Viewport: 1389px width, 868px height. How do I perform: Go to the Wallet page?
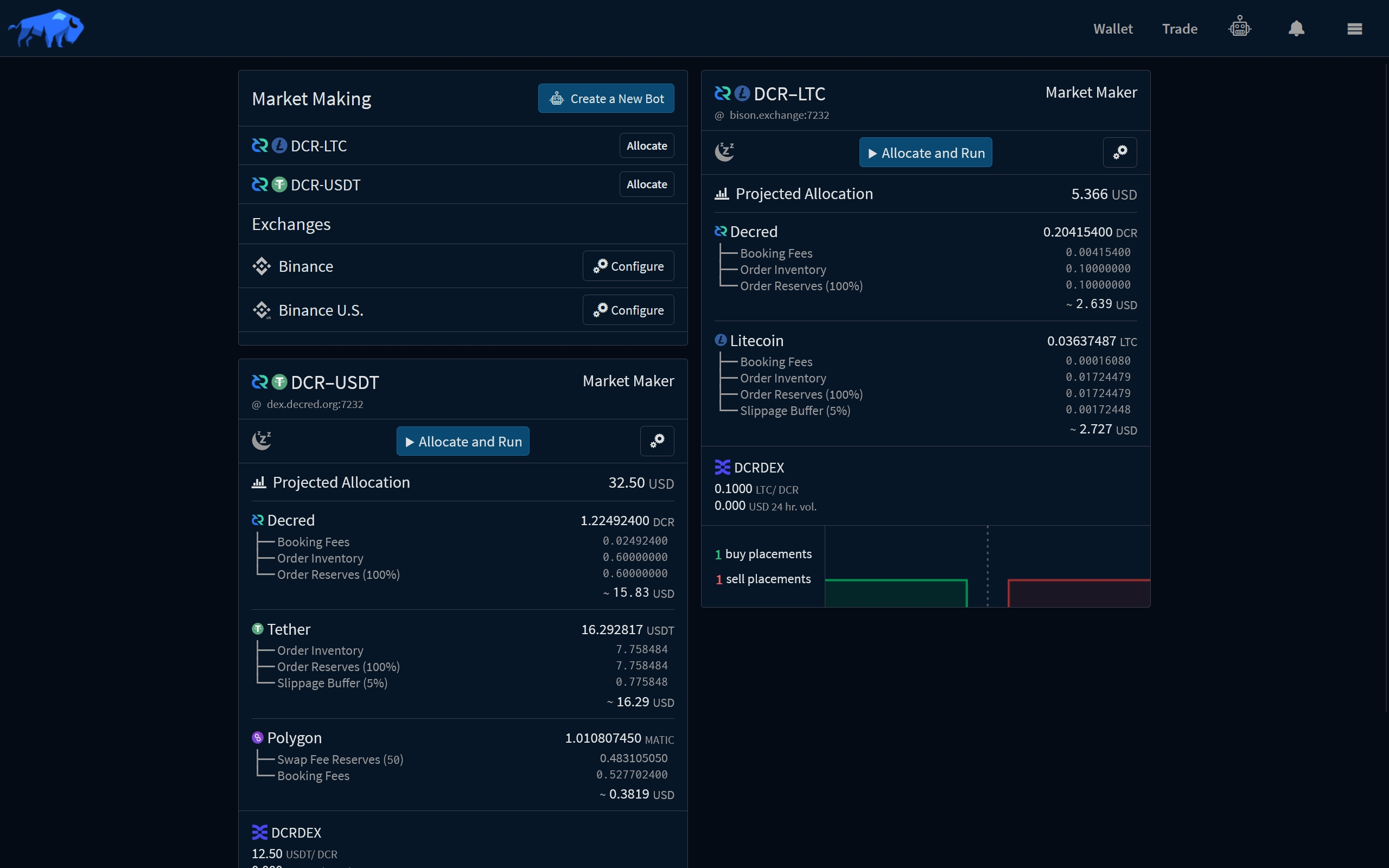(1112, 29)
